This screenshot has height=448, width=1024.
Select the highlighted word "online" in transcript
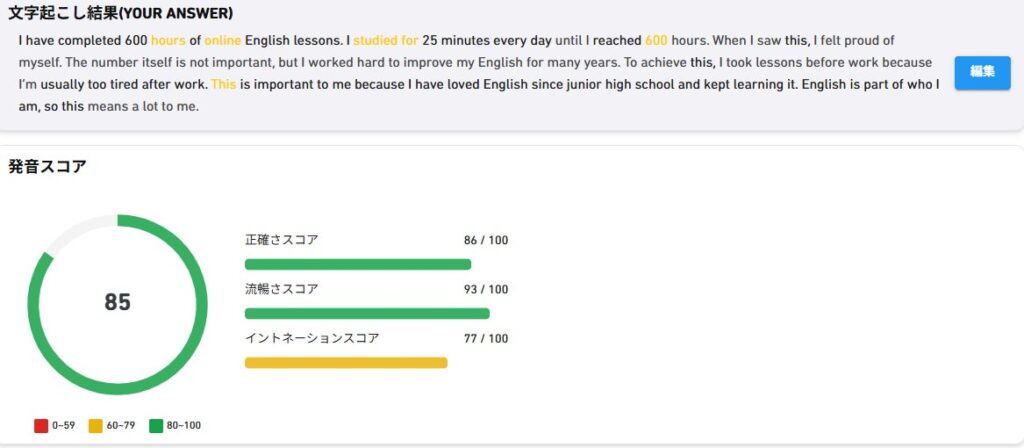pos(223,40)
